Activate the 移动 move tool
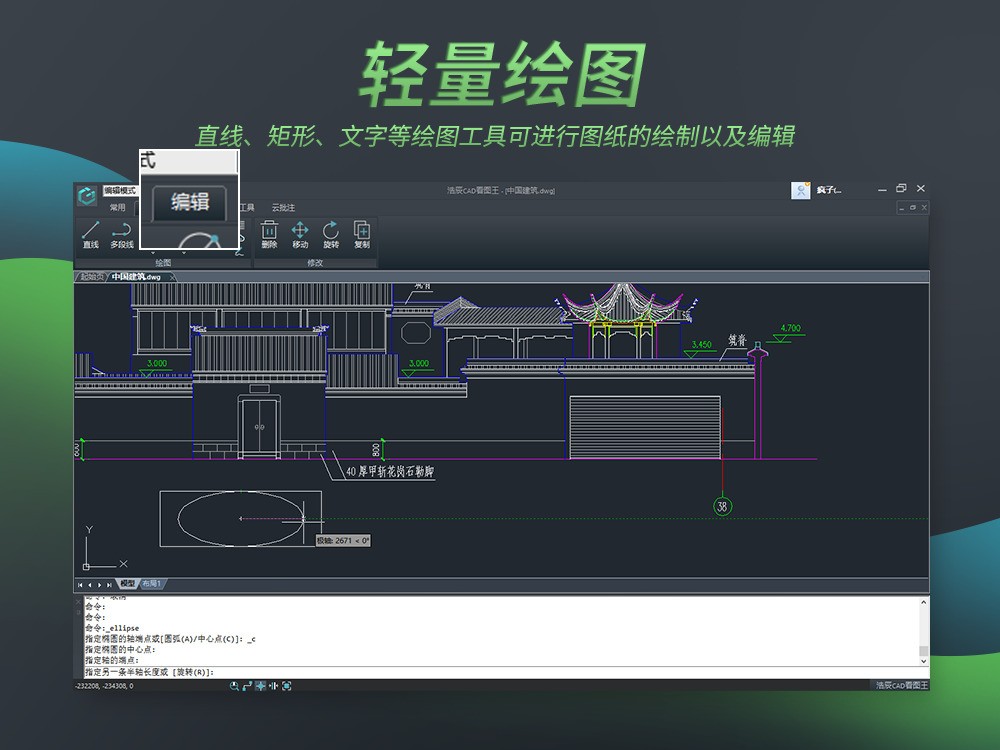Screen dimensions: 1000x750 (300, 234)
